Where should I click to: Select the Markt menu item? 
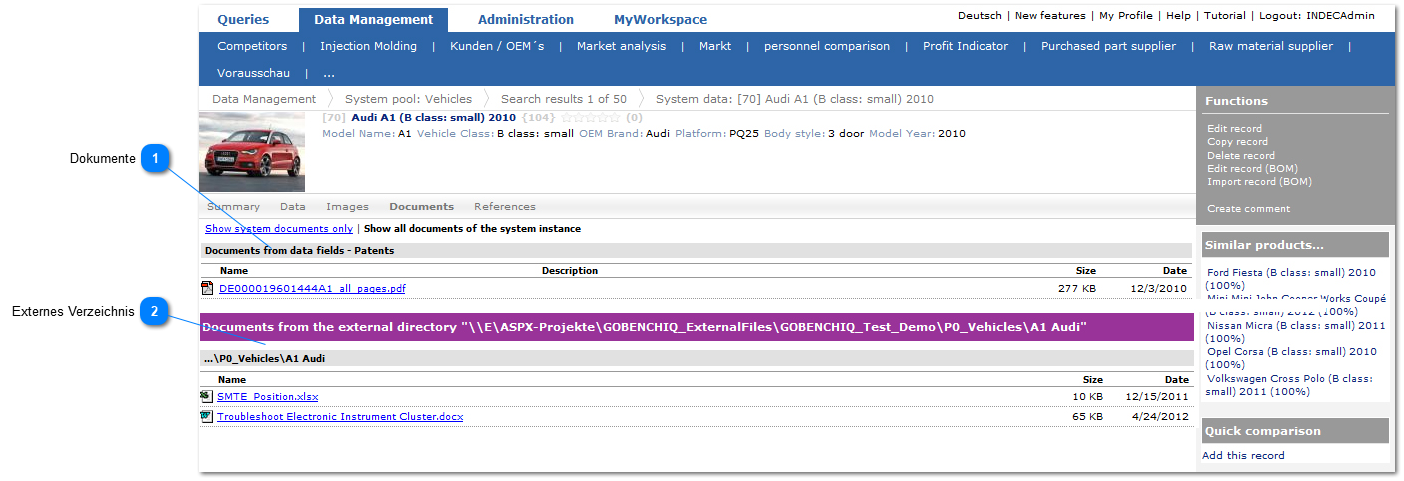(715, 46)
